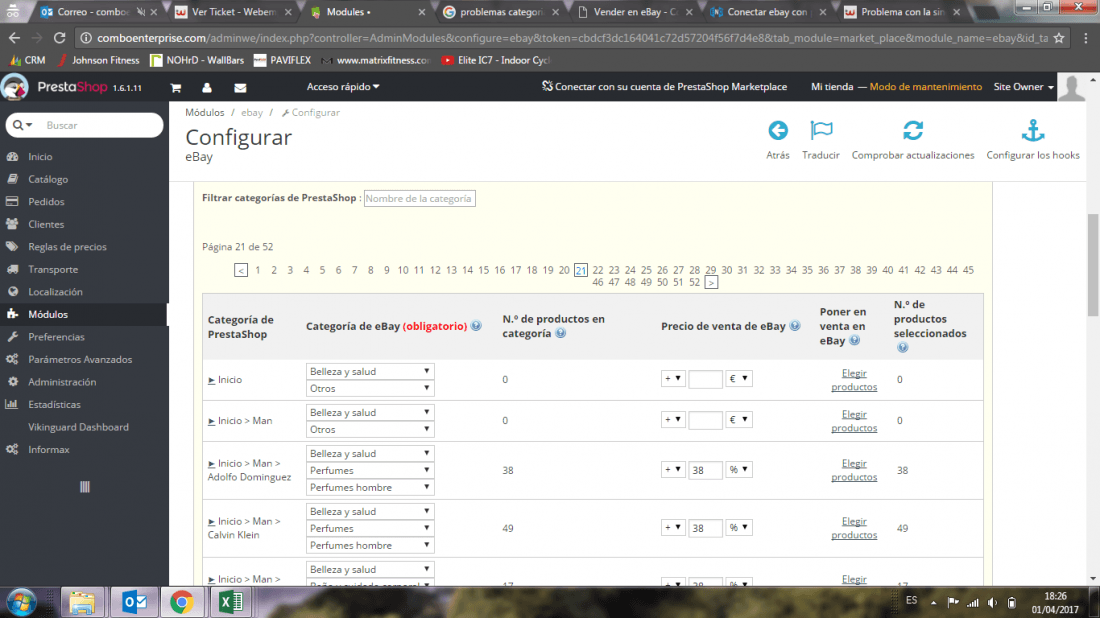Image resolution: width=1100 pixels, height=618 pixels.
Task: Click the search magnifier icon in sidebar
Action: pos(18,125)
